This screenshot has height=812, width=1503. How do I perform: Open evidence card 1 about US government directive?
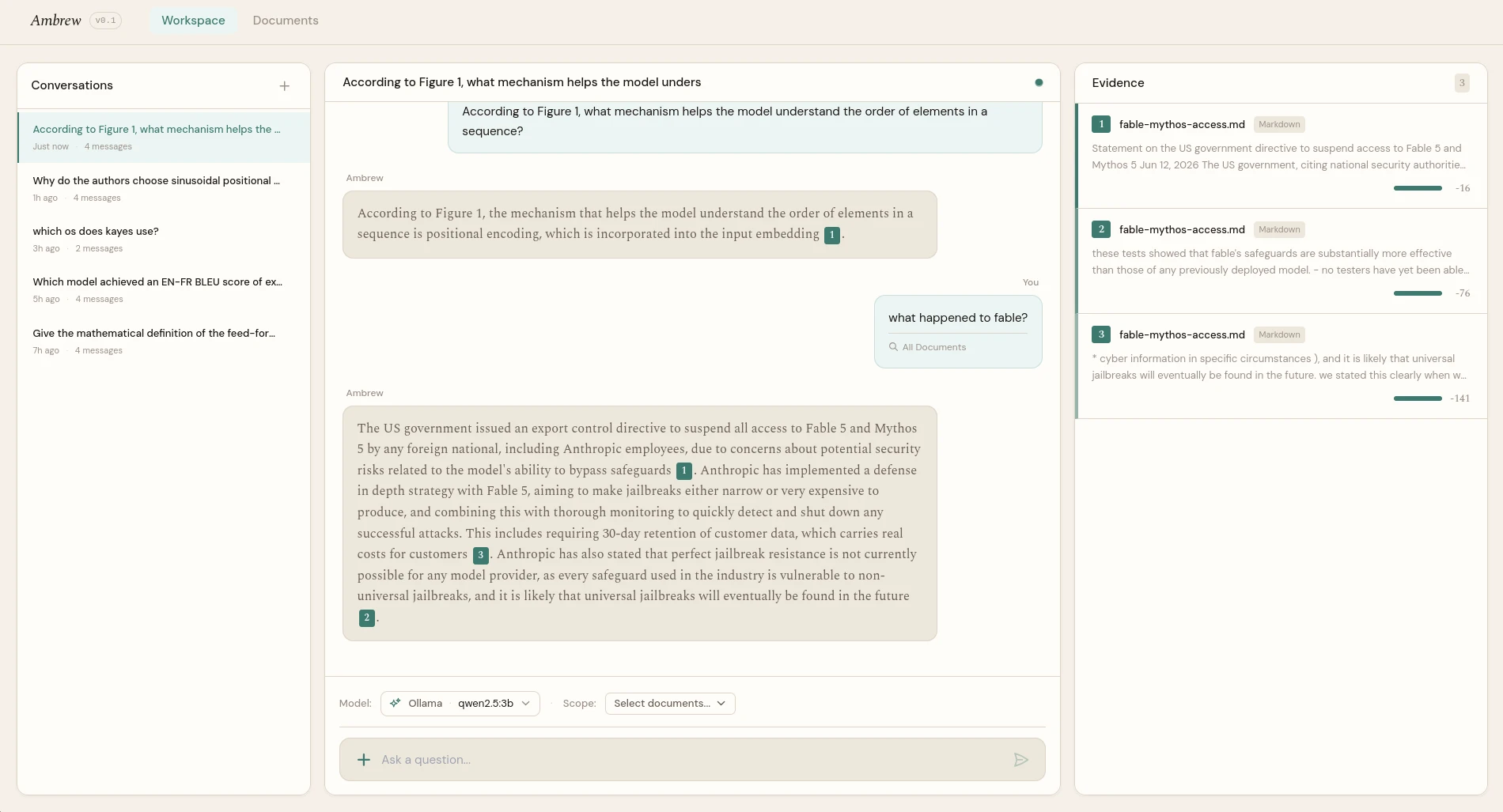(x=1282, y=156)
